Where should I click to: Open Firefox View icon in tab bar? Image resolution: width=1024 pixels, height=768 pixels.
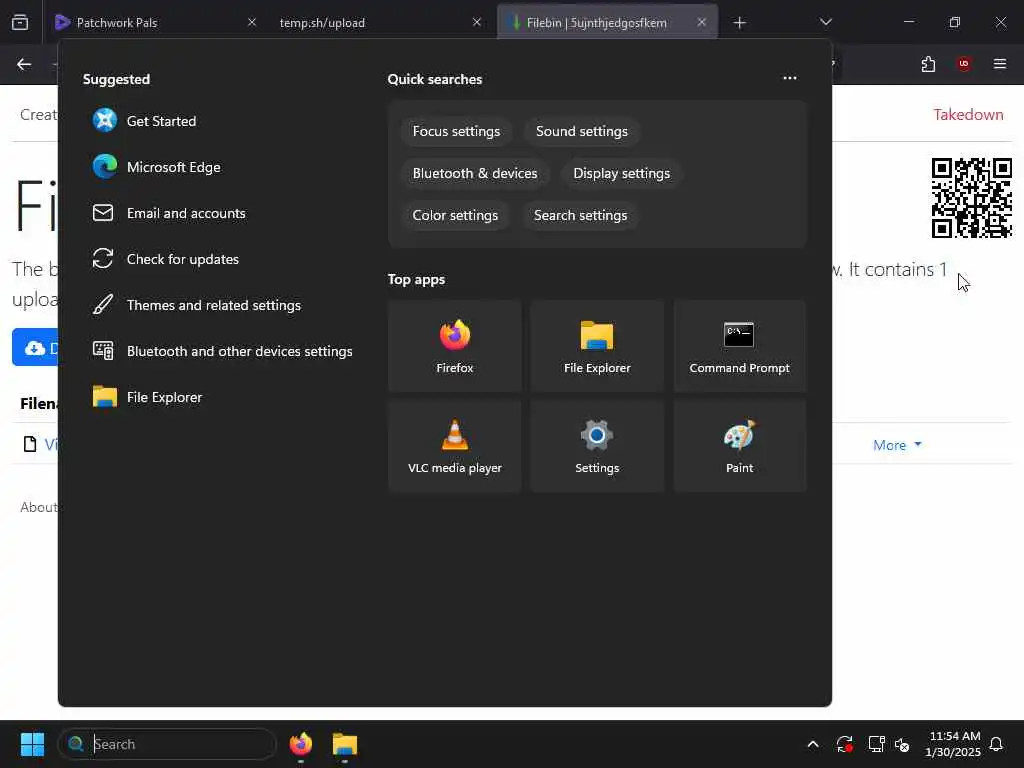click(20, 23)
